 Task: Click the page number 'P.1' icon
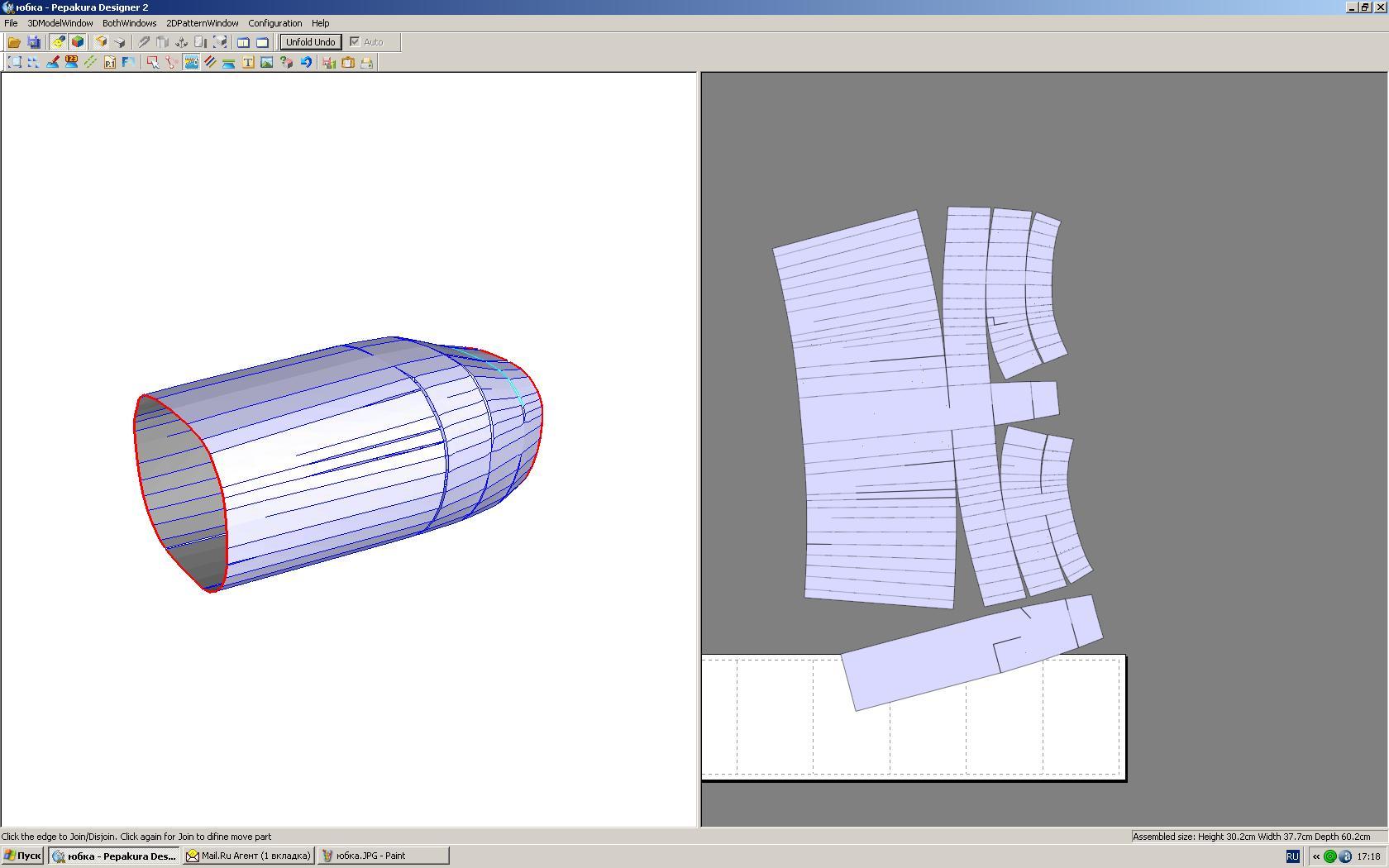(110, 63)
